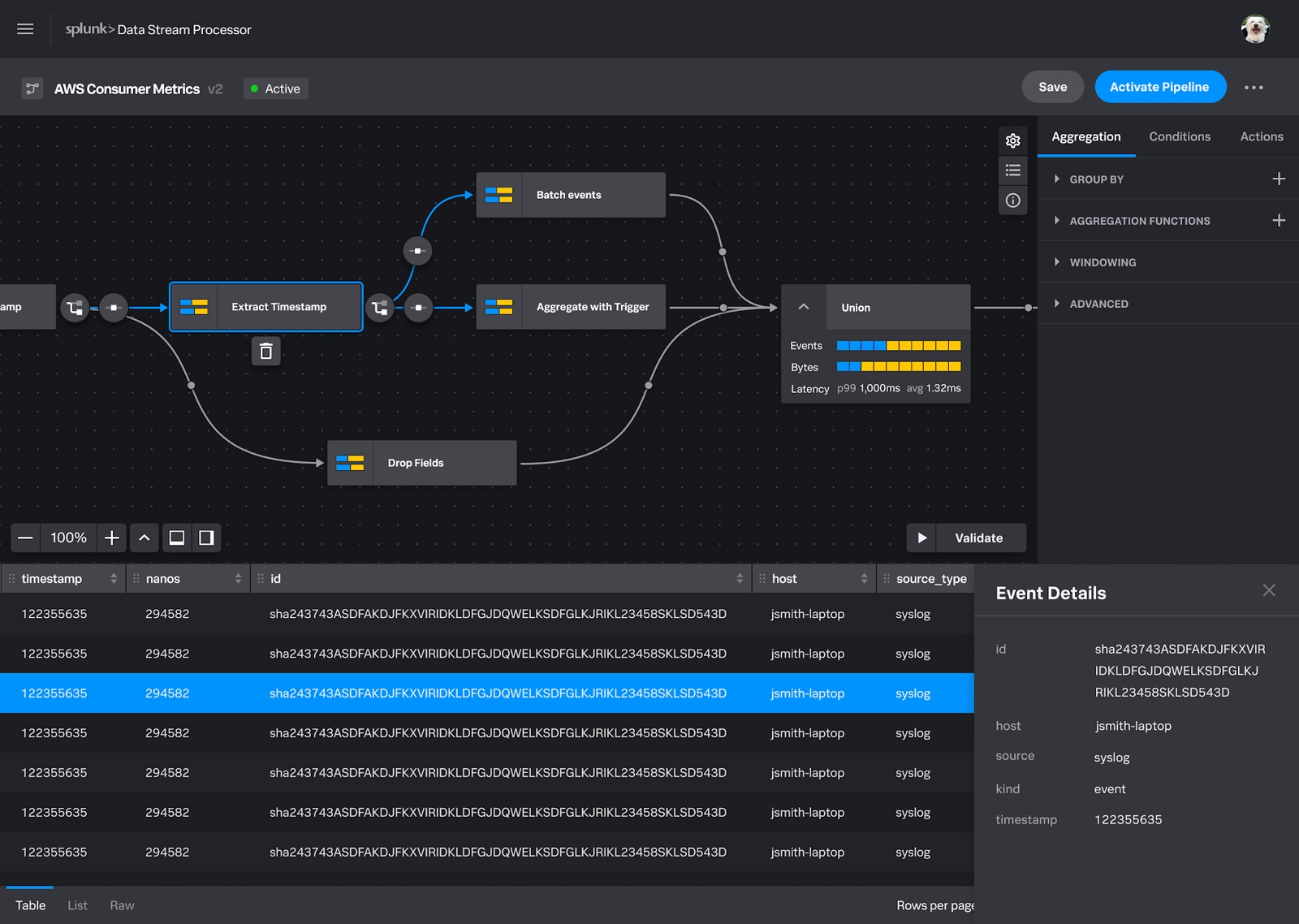
Task: Zoom in with the plus button
Action: (x=112, y=538)
